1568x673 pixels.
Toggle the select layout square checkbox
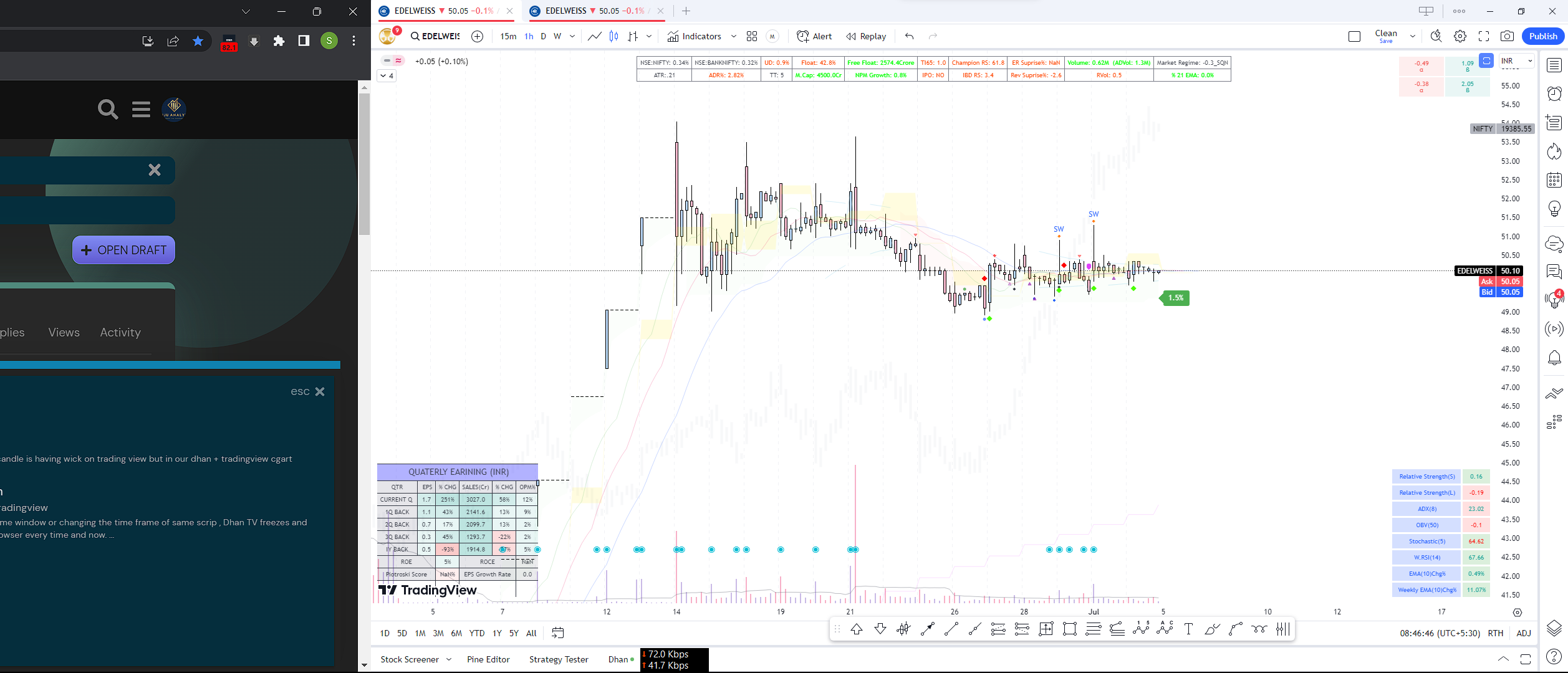point(1354,36)
